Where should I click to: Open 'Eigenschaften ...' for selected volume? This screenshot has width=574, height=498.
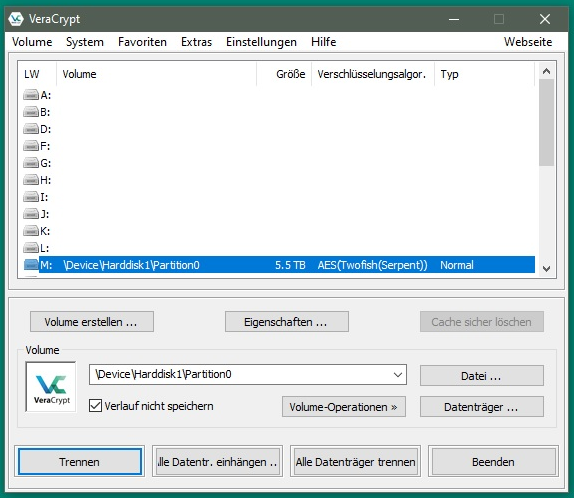287,322
